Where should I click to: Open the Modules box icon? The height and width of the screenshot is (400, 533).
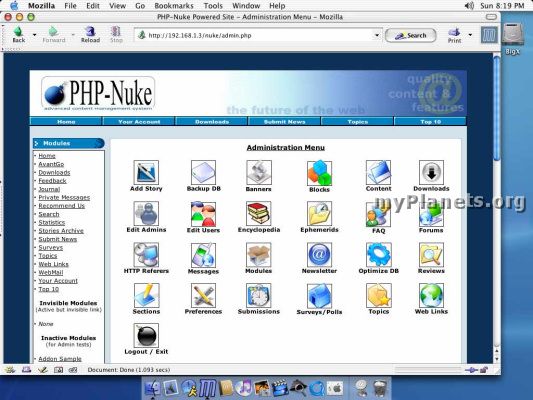pyautogui.click(x=259, y=255)
